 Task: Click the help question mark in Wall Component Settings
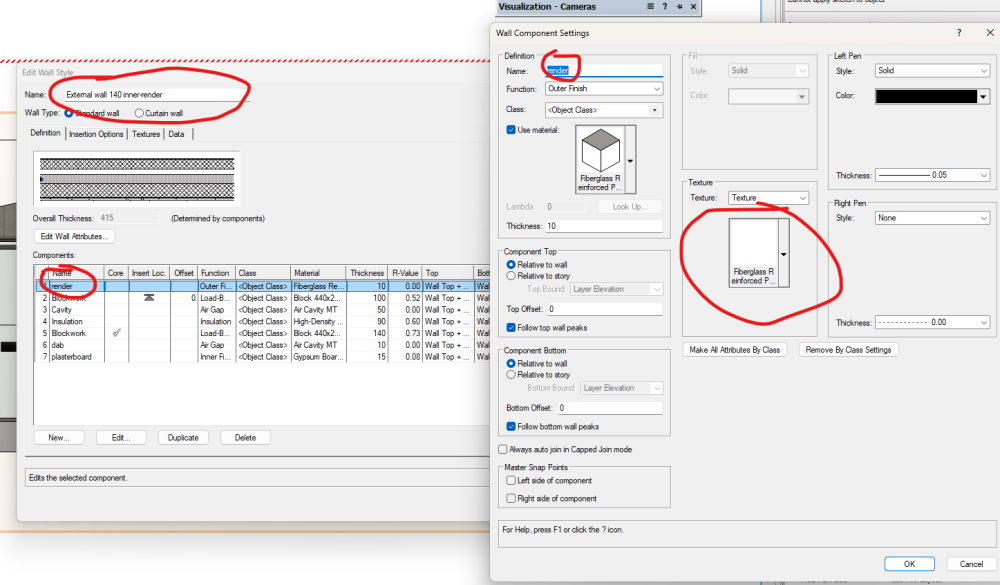point(958,33)
